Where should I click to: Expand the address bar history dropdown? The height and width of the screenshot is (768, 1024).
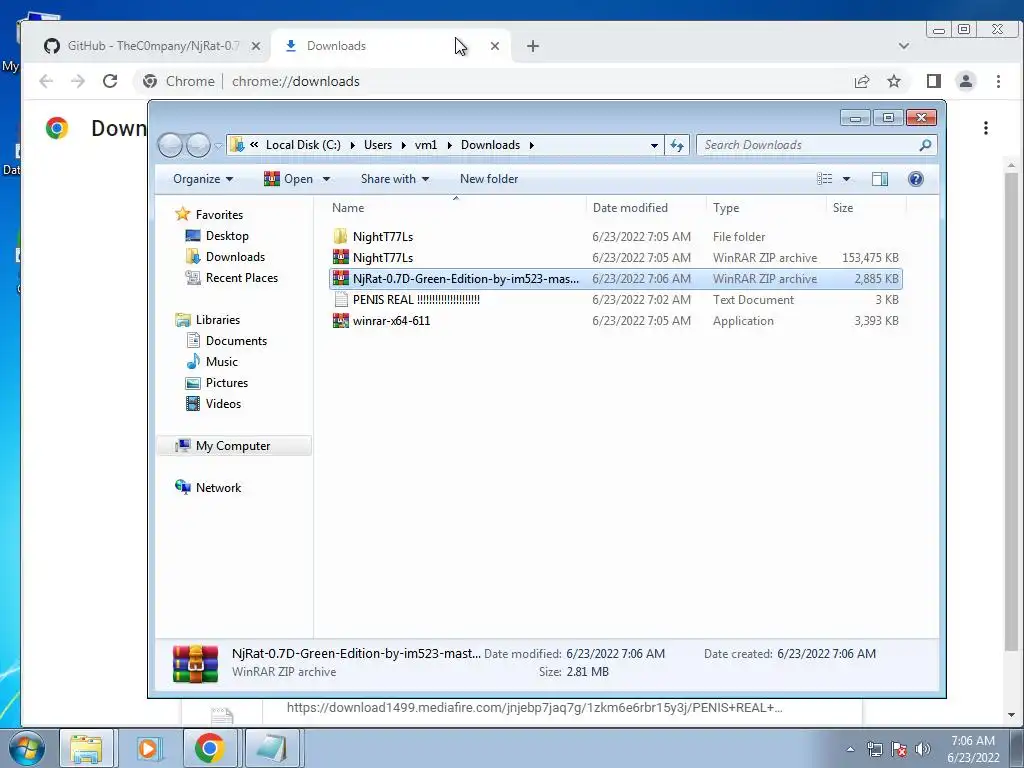click(x=654, y=145)
